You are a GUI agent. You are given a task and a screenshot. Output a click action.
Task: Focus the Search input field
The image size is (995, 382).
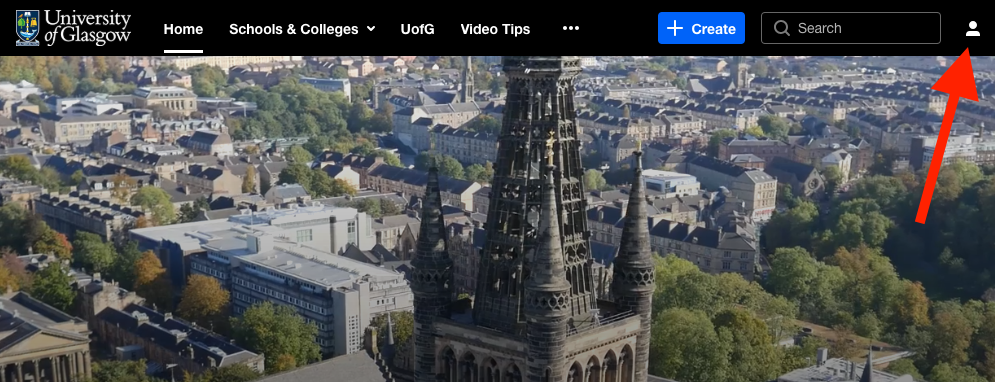(x=850, y=29)
